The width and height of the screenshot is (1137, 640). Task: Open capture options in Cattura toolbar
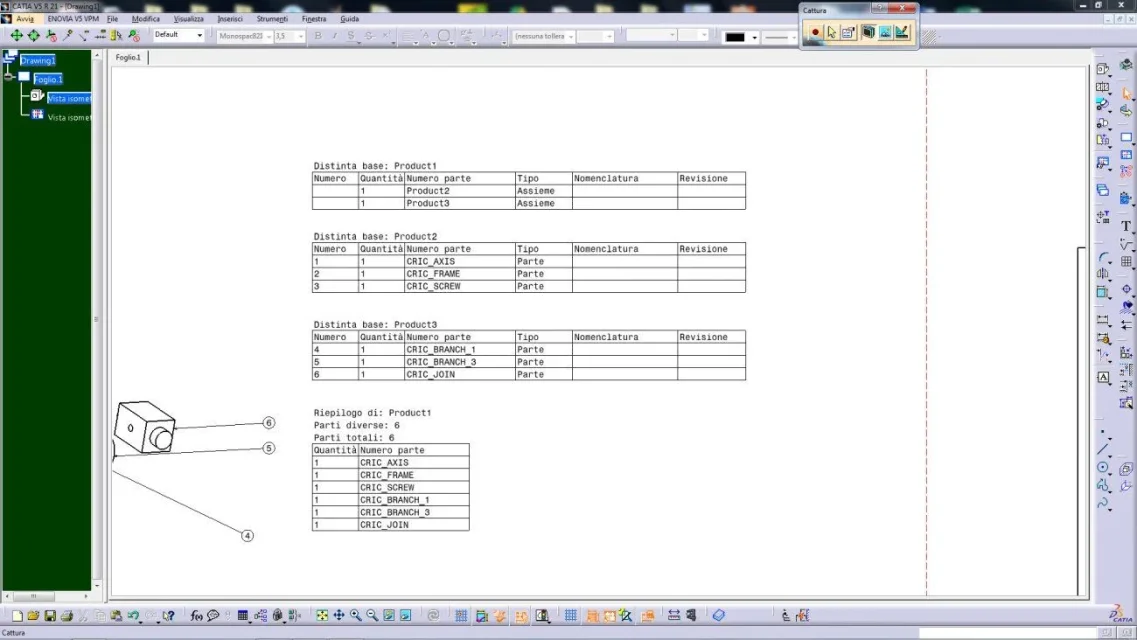(x=848, y=33)
